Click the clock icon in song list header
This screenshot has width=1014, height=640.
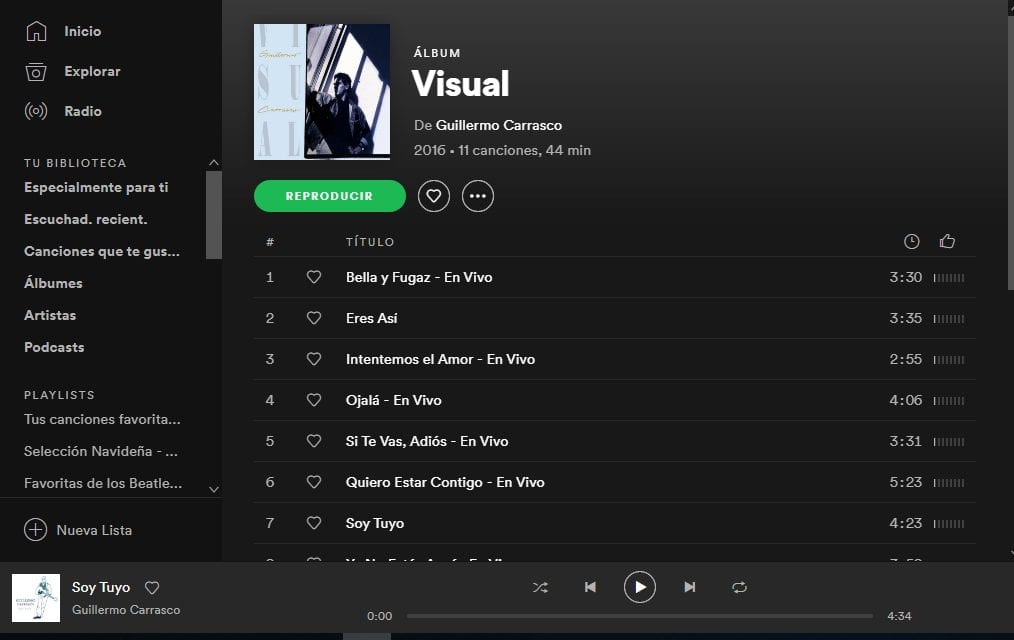coord(911,241)
